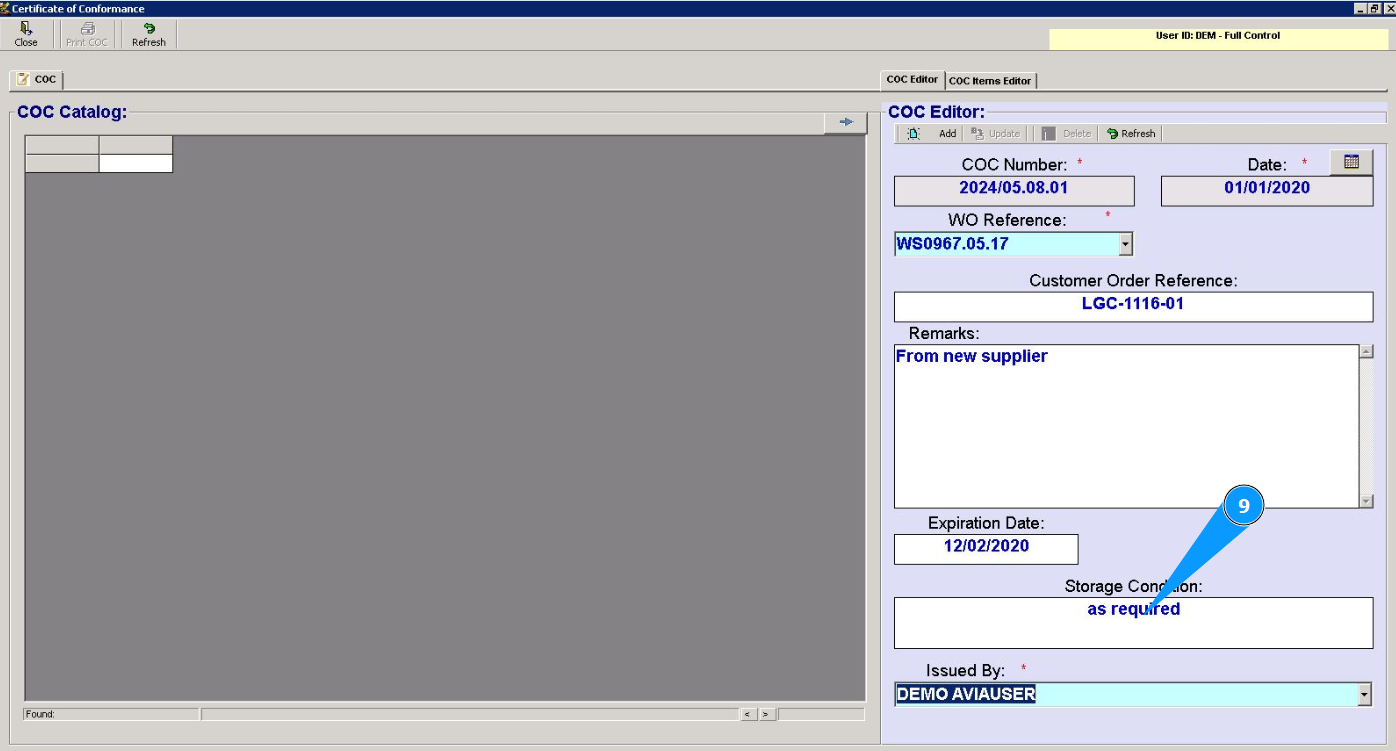This screenshot has width=1396, height=751.
Task: Click the Storage Condition field
Action: click(x=1133, y=623)
